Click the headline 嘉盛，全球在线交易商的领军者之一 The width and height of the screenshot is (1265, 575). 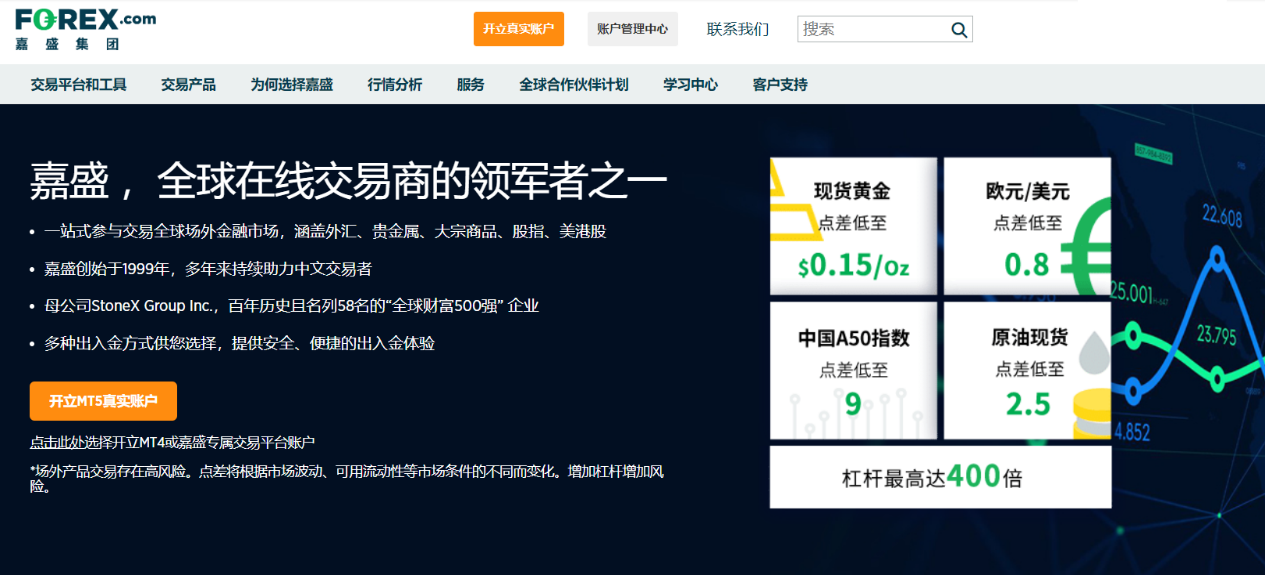pos(348,183)
